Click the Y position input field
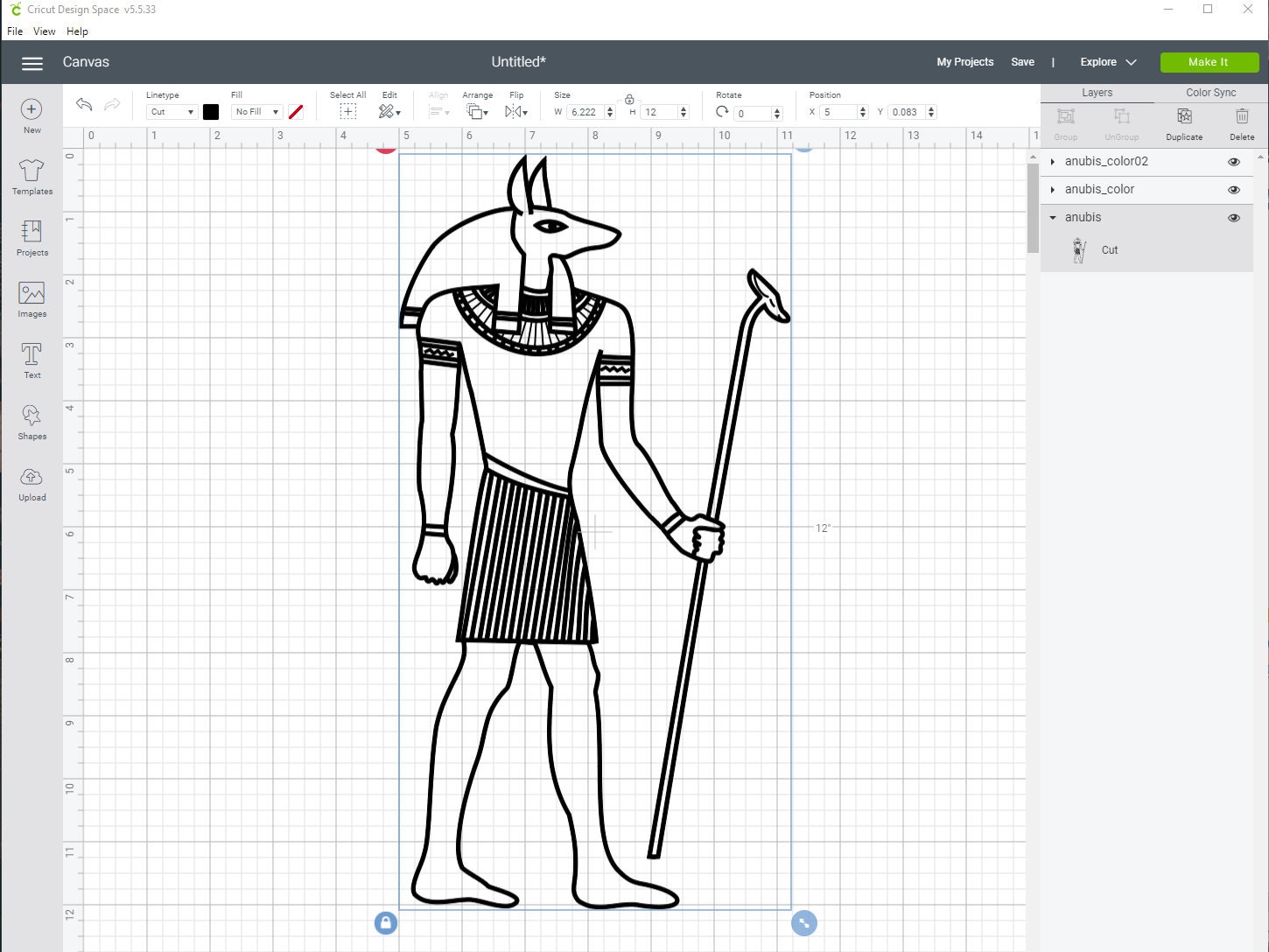This screenshot has width=1269, height=952. pos(907,112)
